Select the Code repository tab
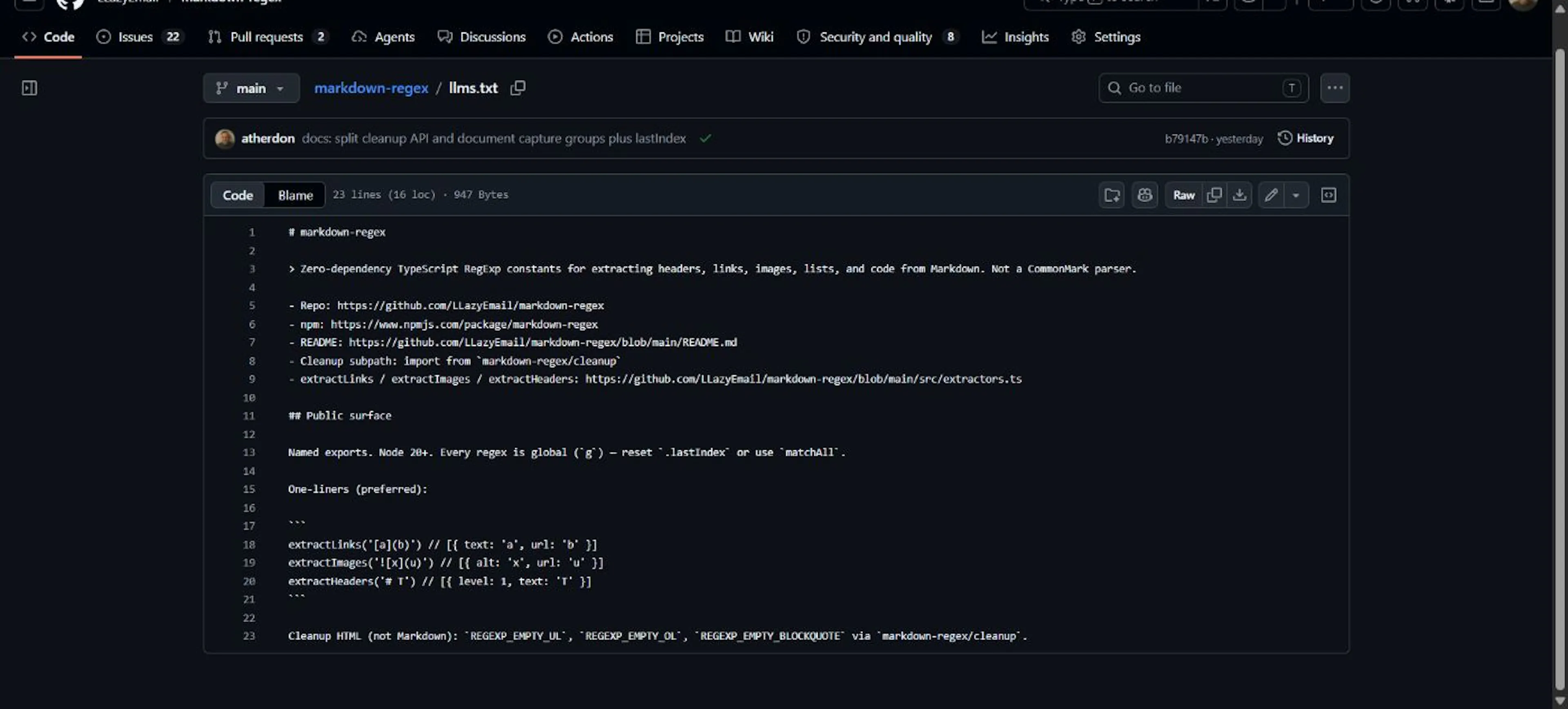Viewport: 1568px width, 709px height. 48,37
